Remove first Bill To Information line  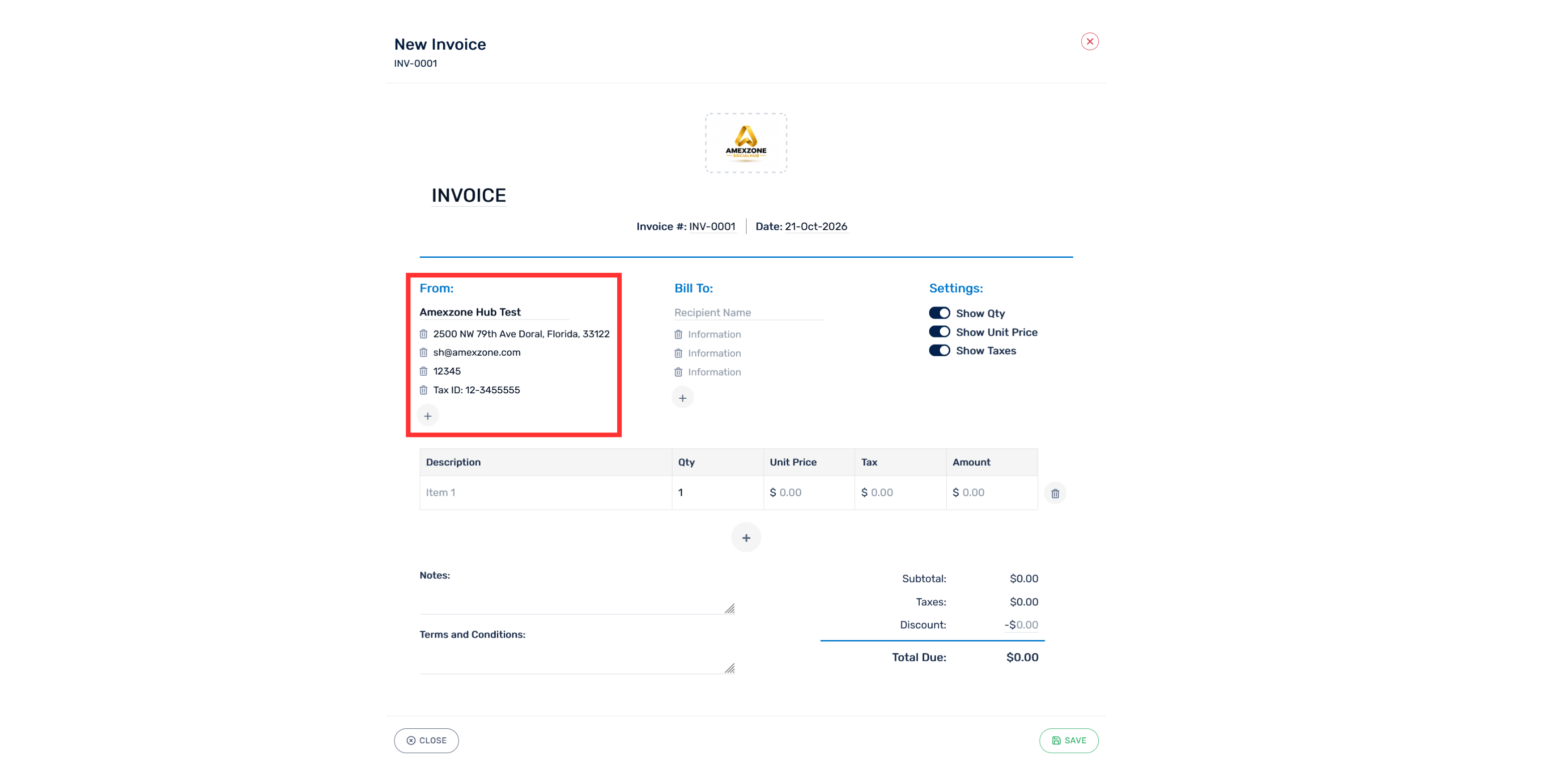pyautogui.click(x=678, y=334)
